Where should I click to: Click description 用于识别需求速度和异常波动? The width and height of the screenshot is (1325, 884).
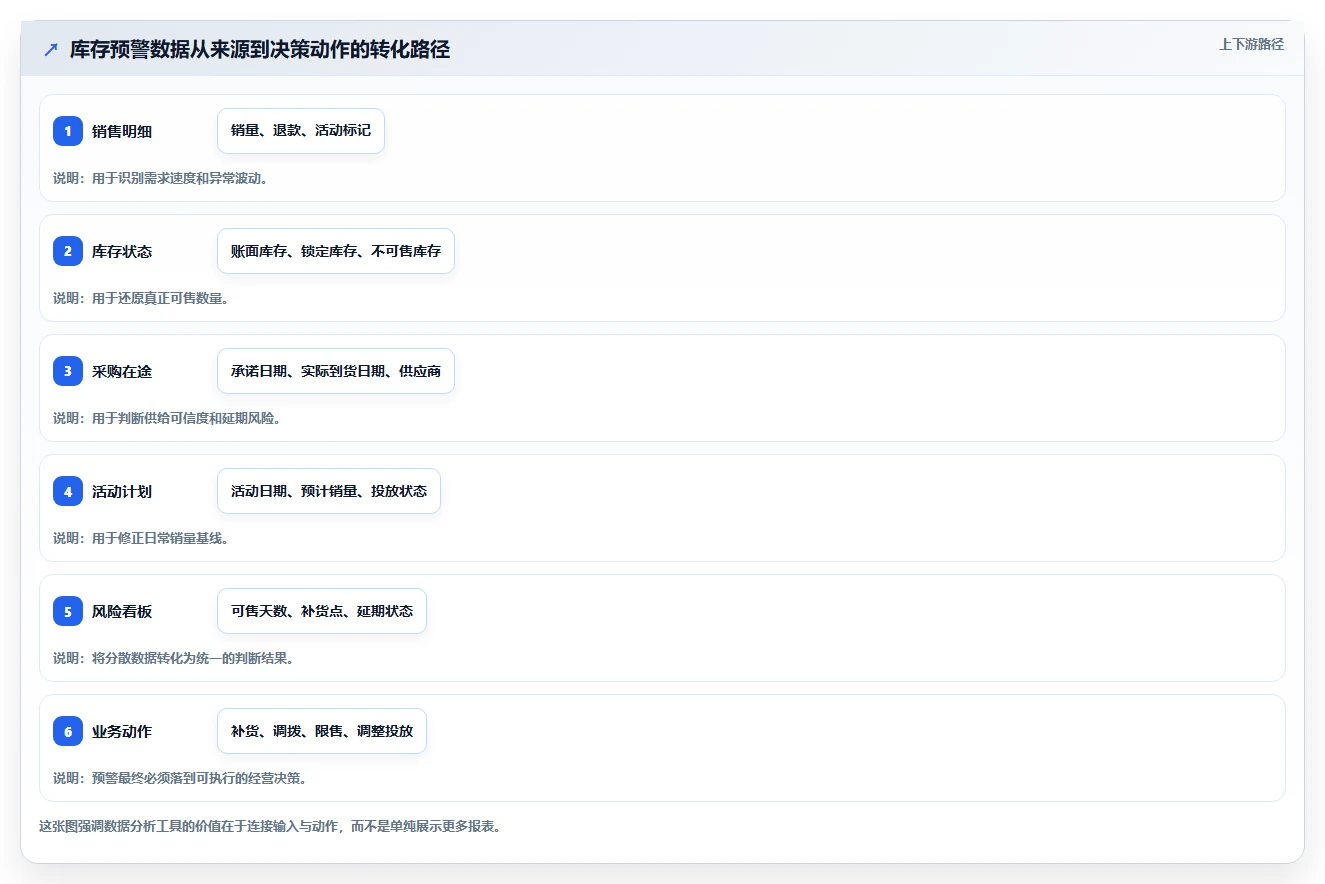tap(160, 178)
